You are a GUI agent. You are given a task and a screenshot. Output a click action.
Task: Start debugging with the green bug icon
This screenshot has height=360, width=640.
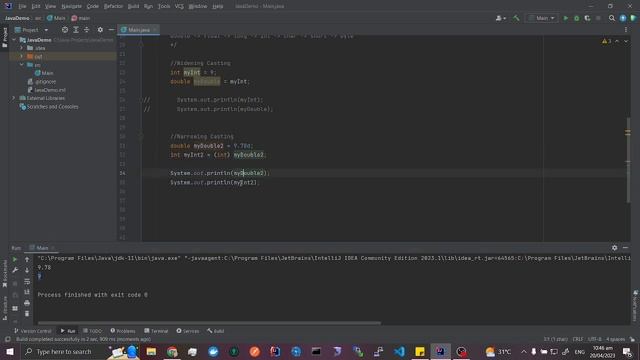(x=576, y=18)
